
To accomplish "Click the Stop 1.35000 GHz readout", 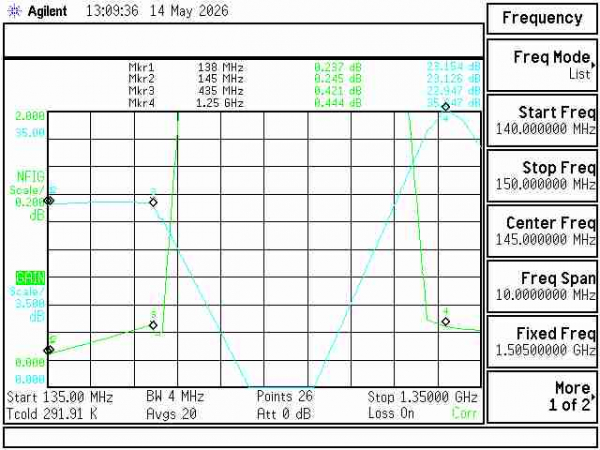I will click(x=422, y=397).
